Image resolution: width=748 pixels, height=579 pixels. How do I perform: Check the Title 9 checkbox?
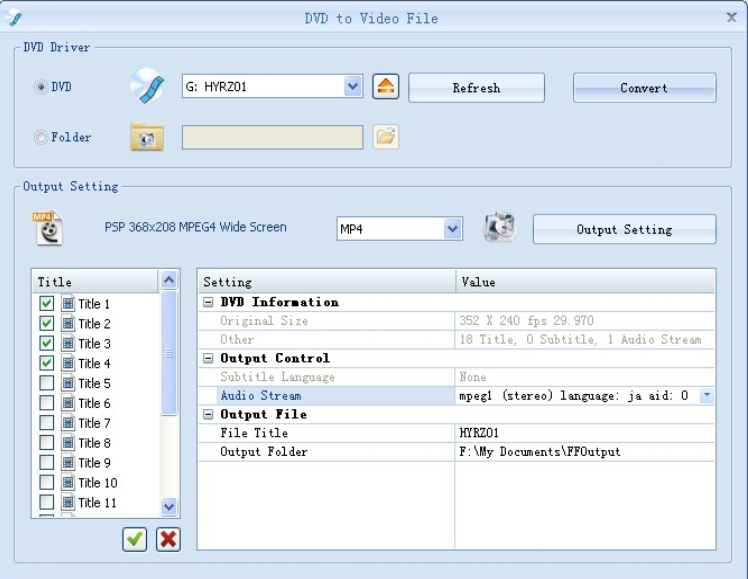click(46, 463)
